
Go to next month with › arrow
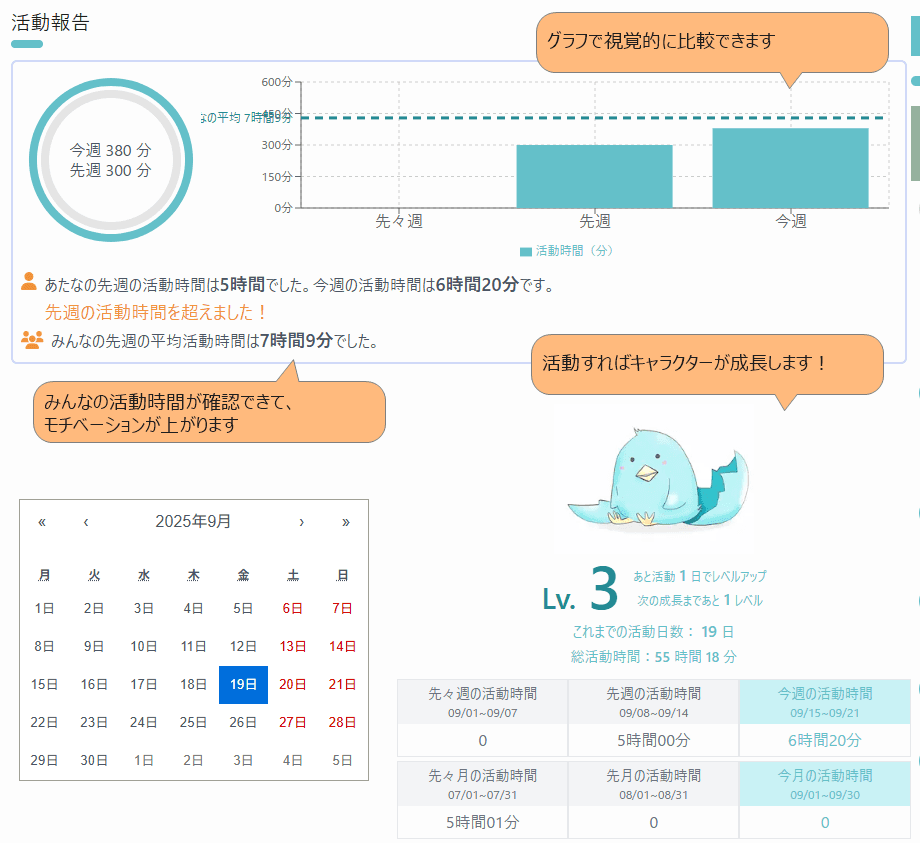click(302, 521)
